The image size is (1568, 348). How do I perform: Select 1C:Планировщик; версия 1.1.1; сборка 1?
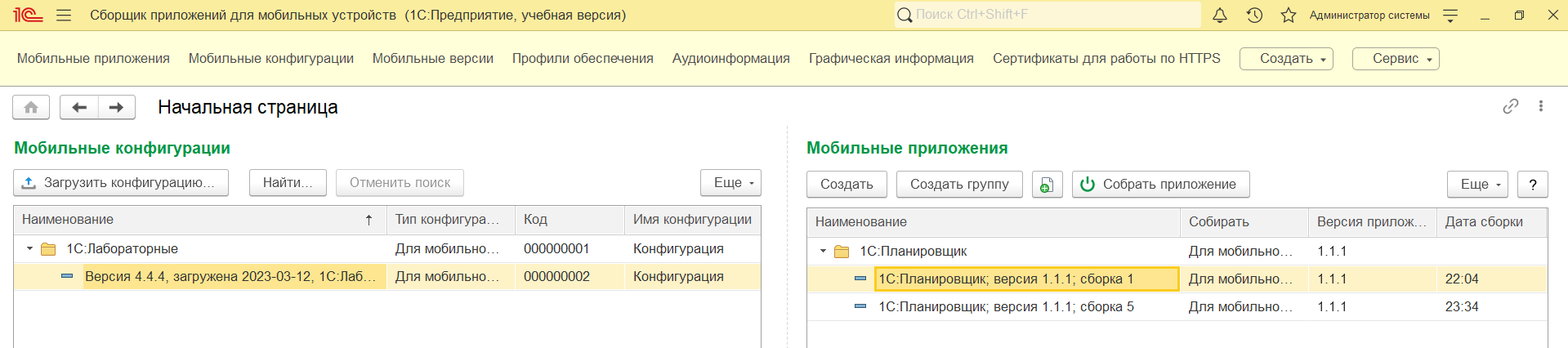click(x=1177, y=279)
